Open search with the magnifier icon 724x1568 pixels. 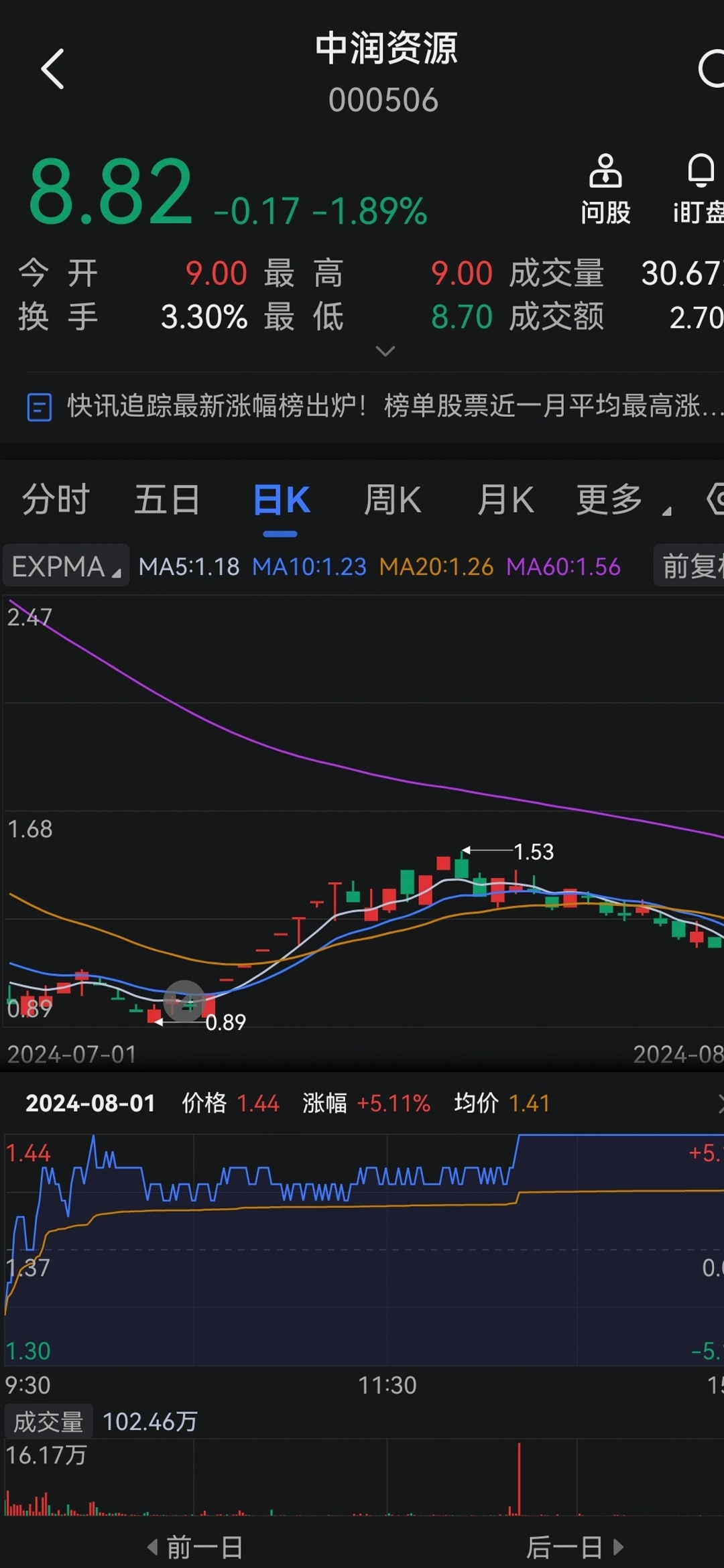point(711,68)
